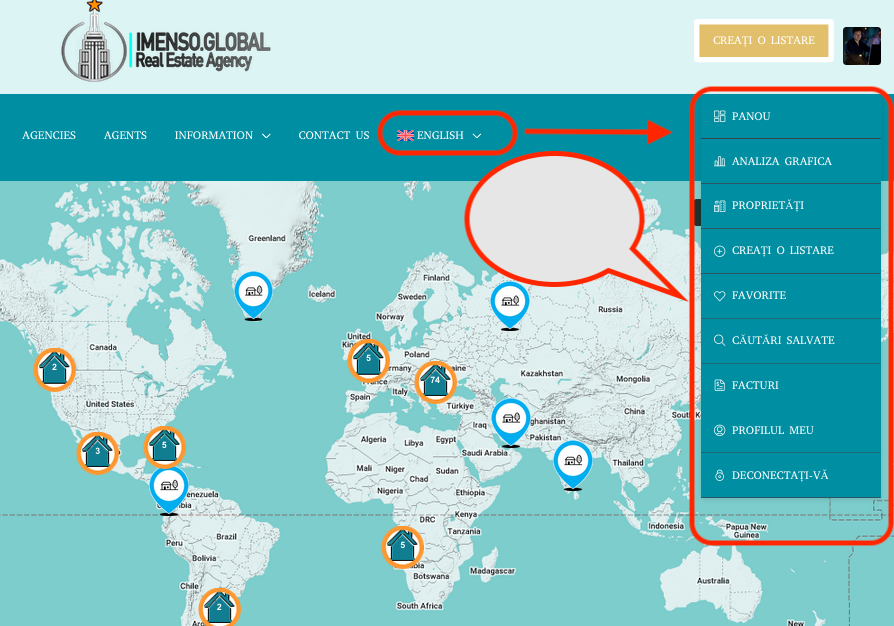
Task: Click the Proprietăți building icon
Action: point(720,206)
